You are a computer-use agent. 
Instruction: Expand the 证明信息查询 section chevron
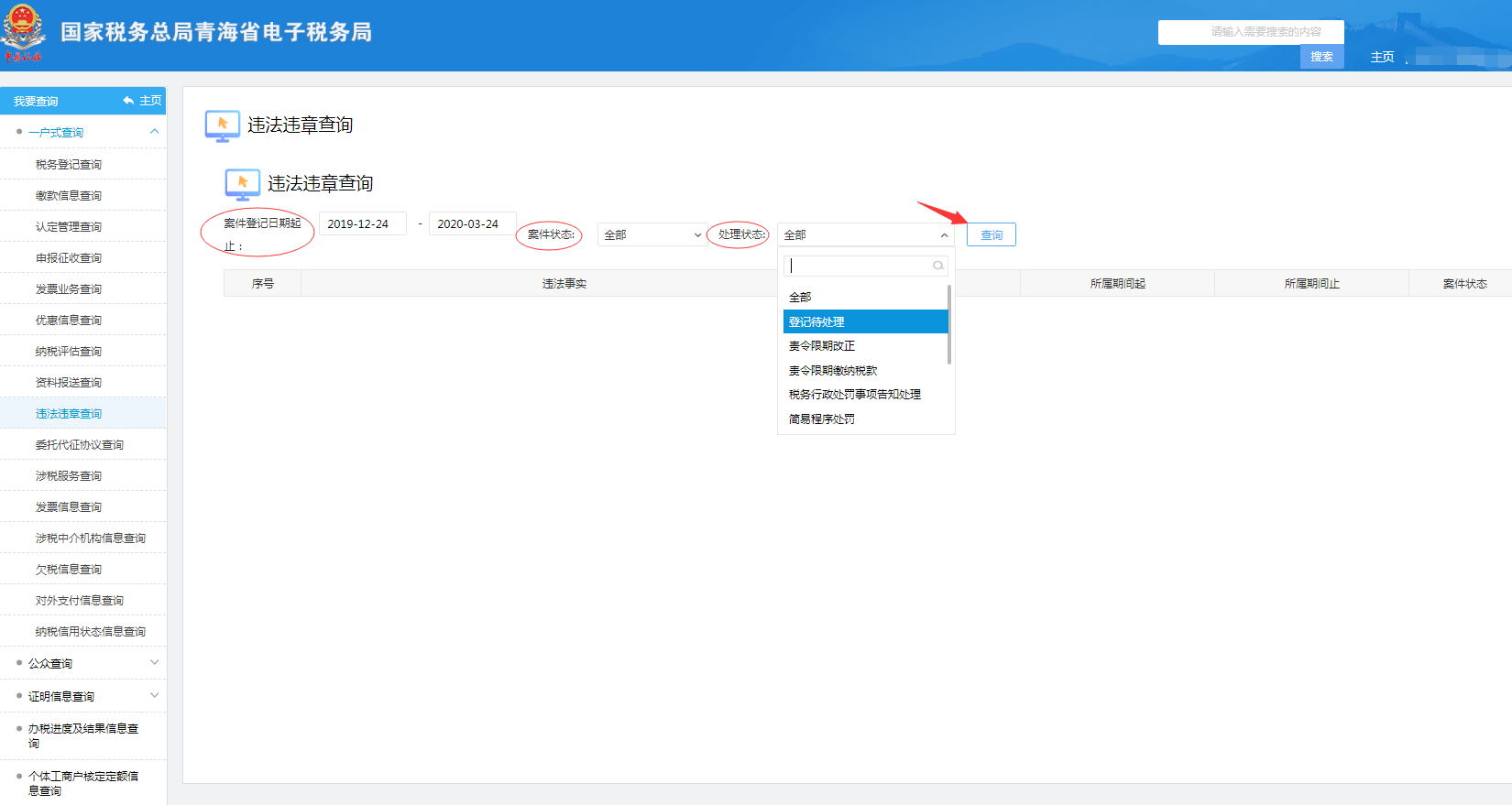[154, 695]
